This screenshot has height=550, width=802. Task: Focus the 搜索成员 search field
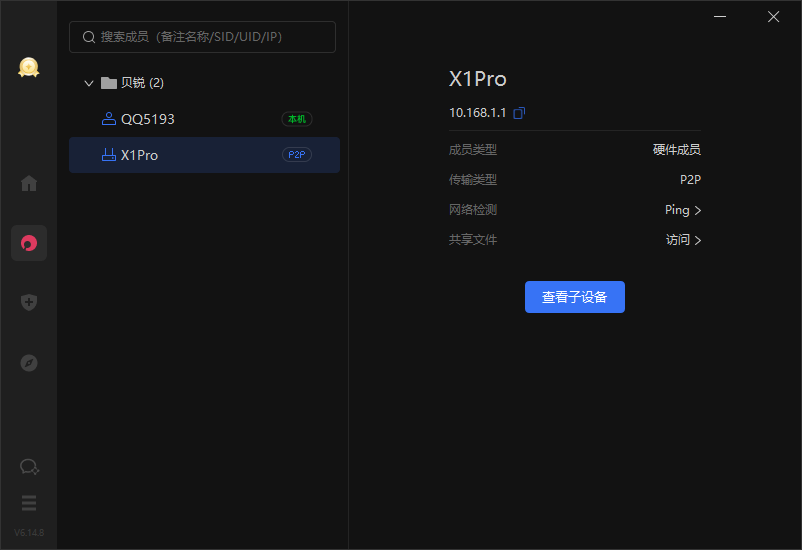(x=210, y=37)
